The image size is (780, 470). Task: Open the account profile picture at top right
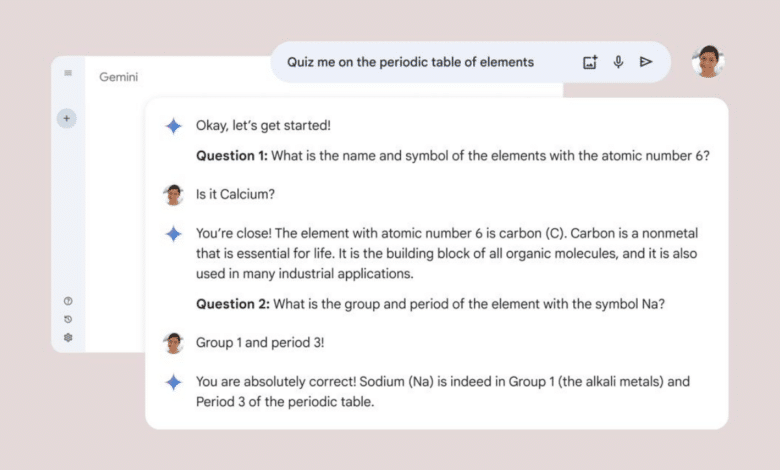[x=708, y=61]
